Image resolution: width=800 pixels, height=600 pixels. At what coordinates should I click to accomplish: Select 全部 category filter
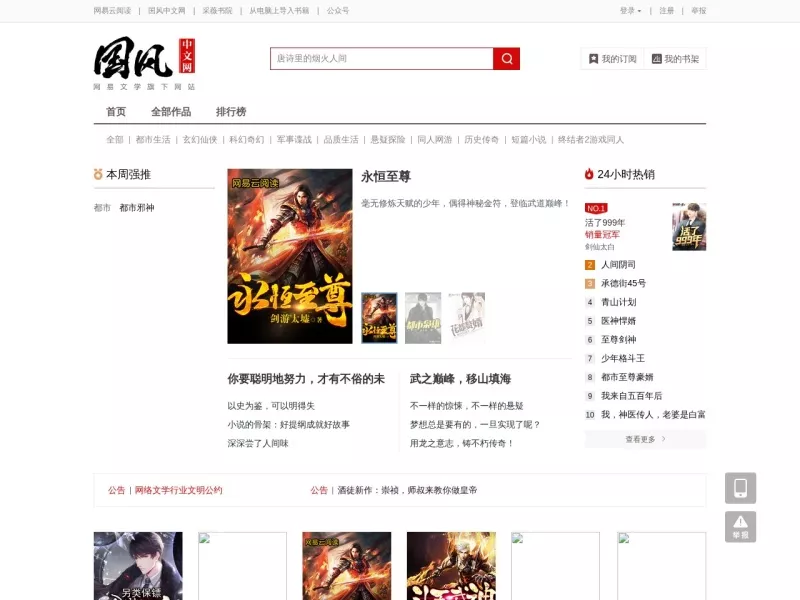coord(115,140)
